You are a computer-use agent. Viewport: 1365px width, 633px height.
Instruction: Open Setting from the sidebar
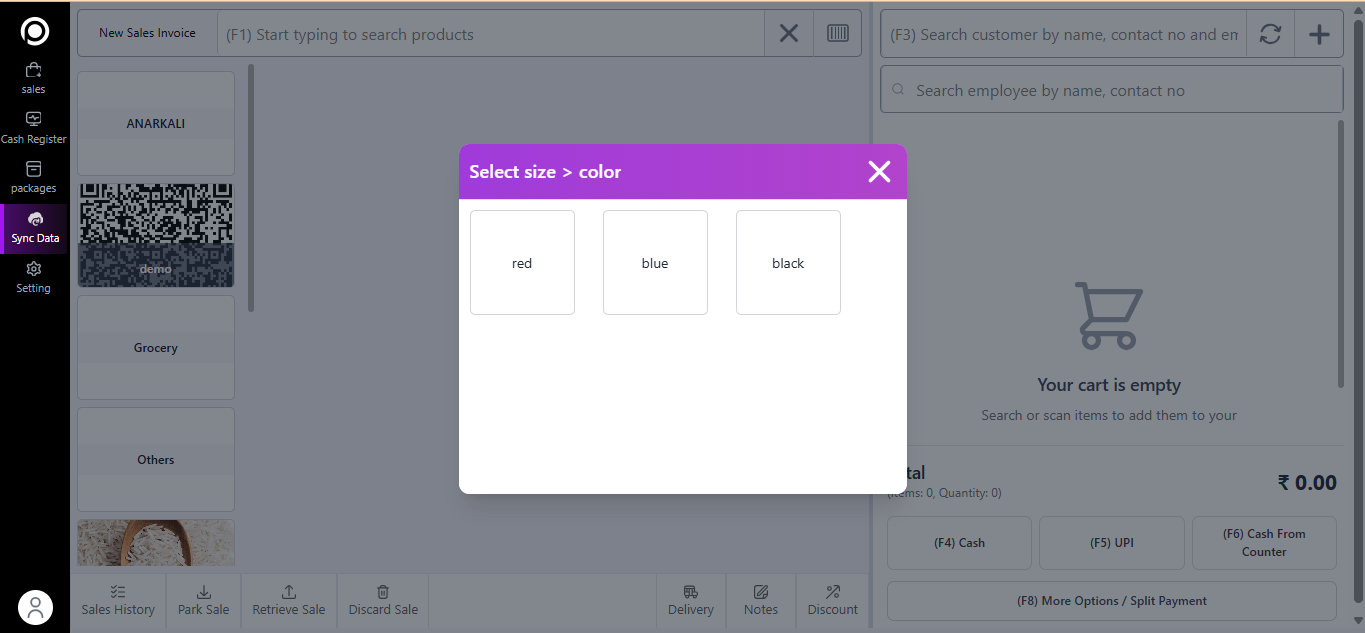click(x=34, y=277)
